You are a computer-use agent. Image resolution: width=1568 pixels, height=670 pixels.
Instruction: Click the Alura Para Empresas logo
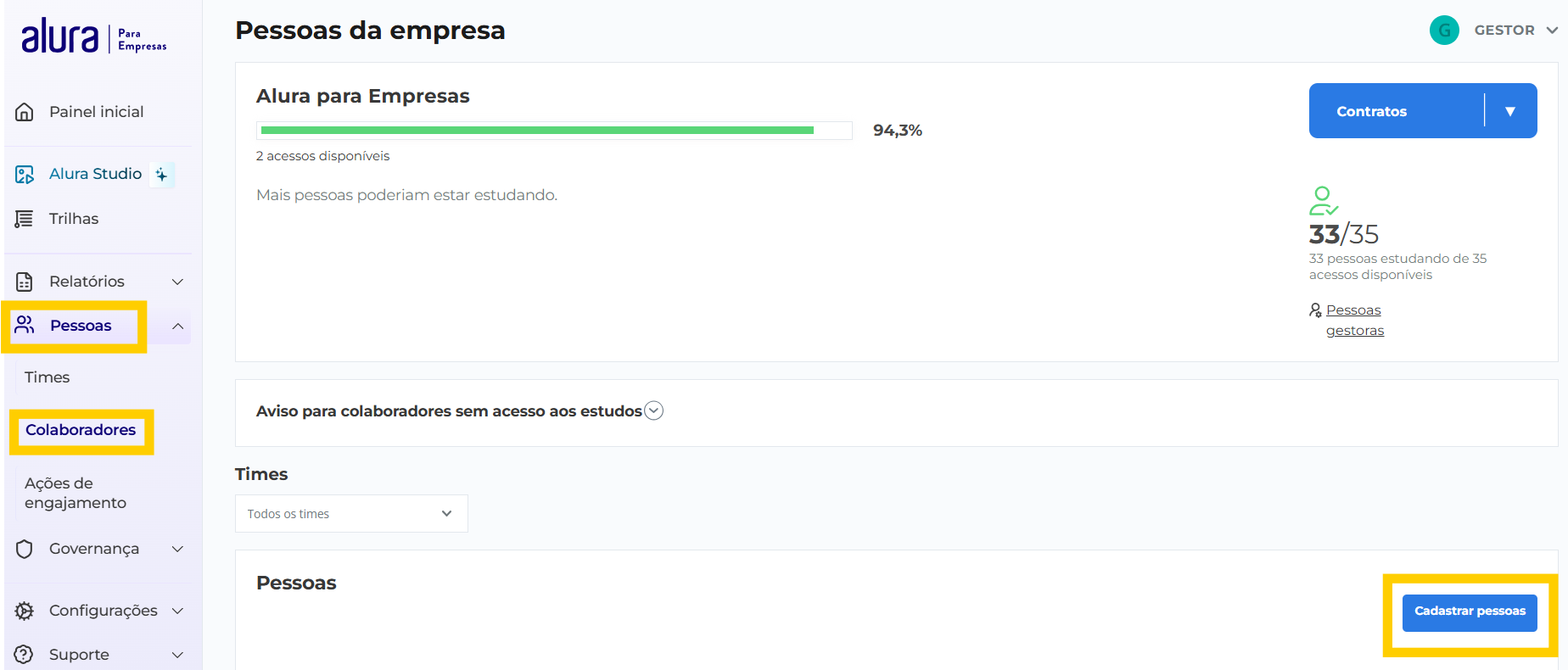pos(93,37)
